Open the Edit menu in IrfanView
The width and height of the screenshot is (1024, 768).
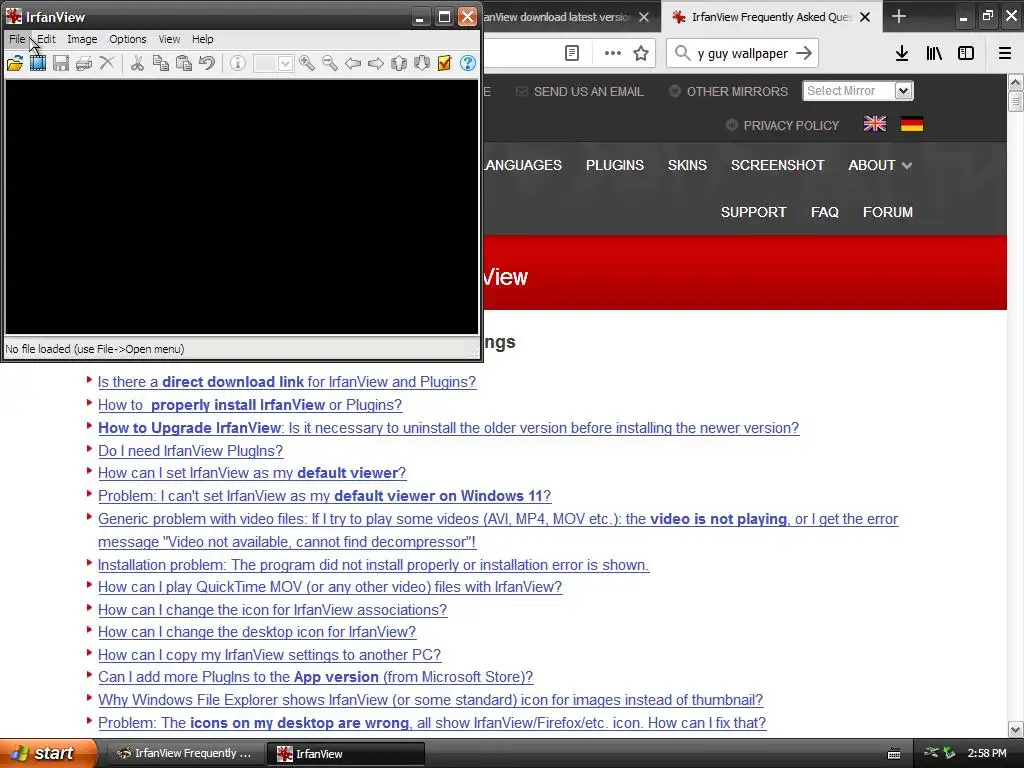[46, 39]
